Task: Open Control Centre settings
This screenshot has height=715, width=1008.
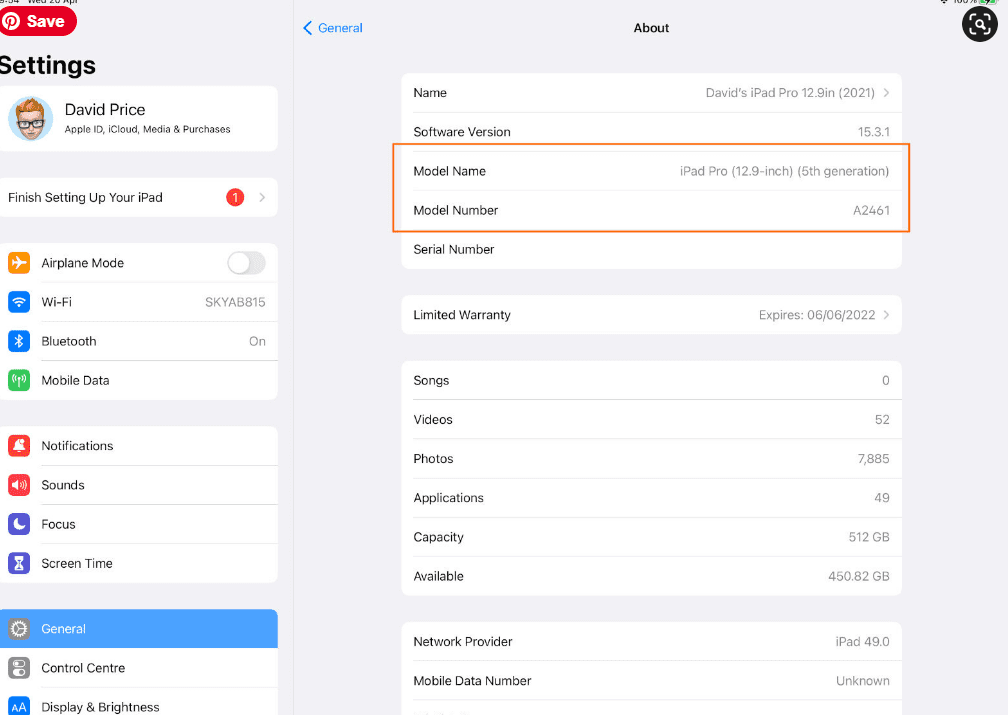Action: [x=139, y=668]
